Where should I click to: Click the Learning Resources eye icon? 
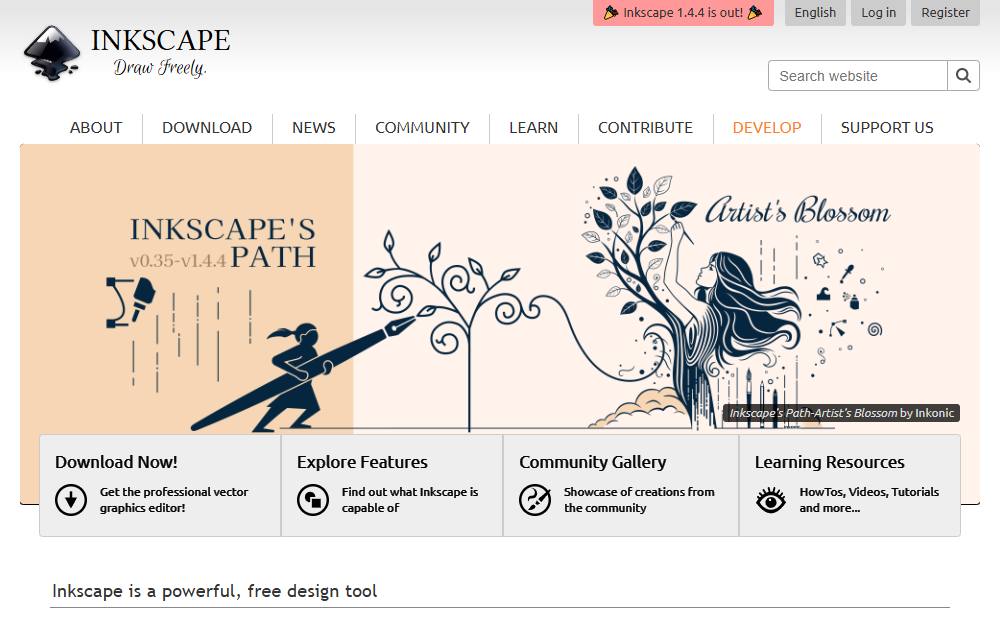770,500
